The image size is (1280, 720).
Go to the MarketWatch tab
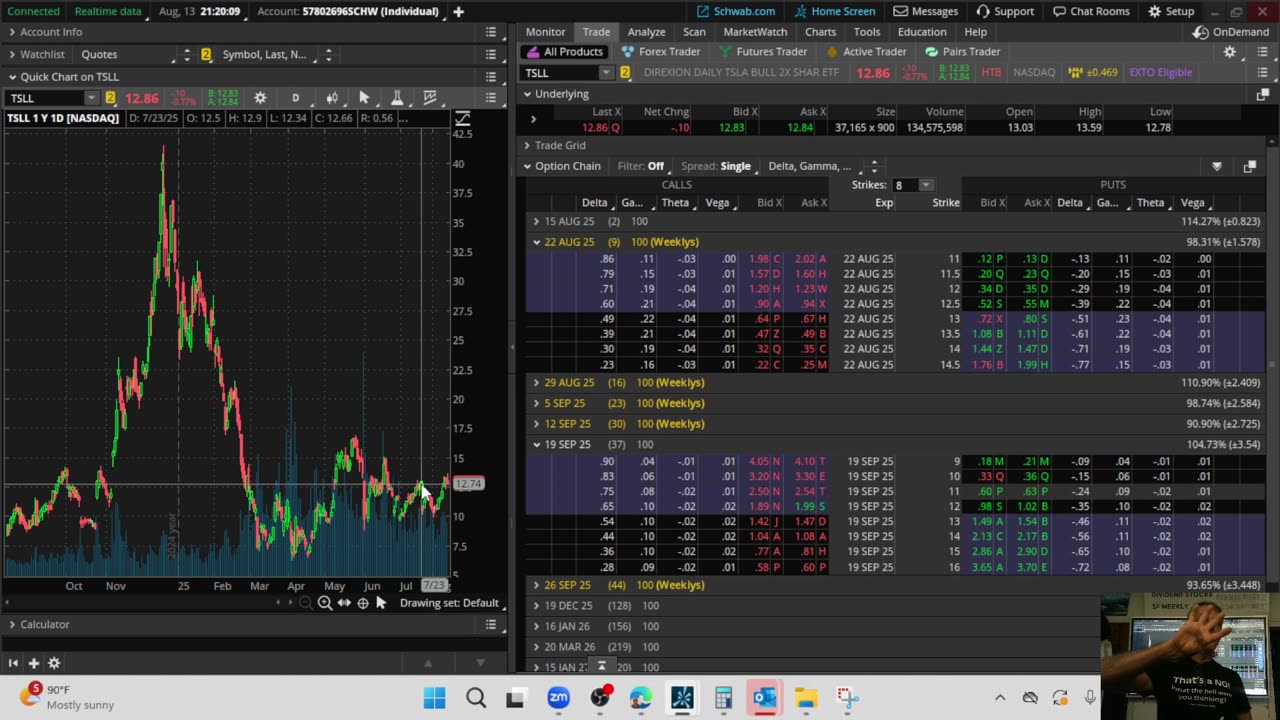coord(755,32)
